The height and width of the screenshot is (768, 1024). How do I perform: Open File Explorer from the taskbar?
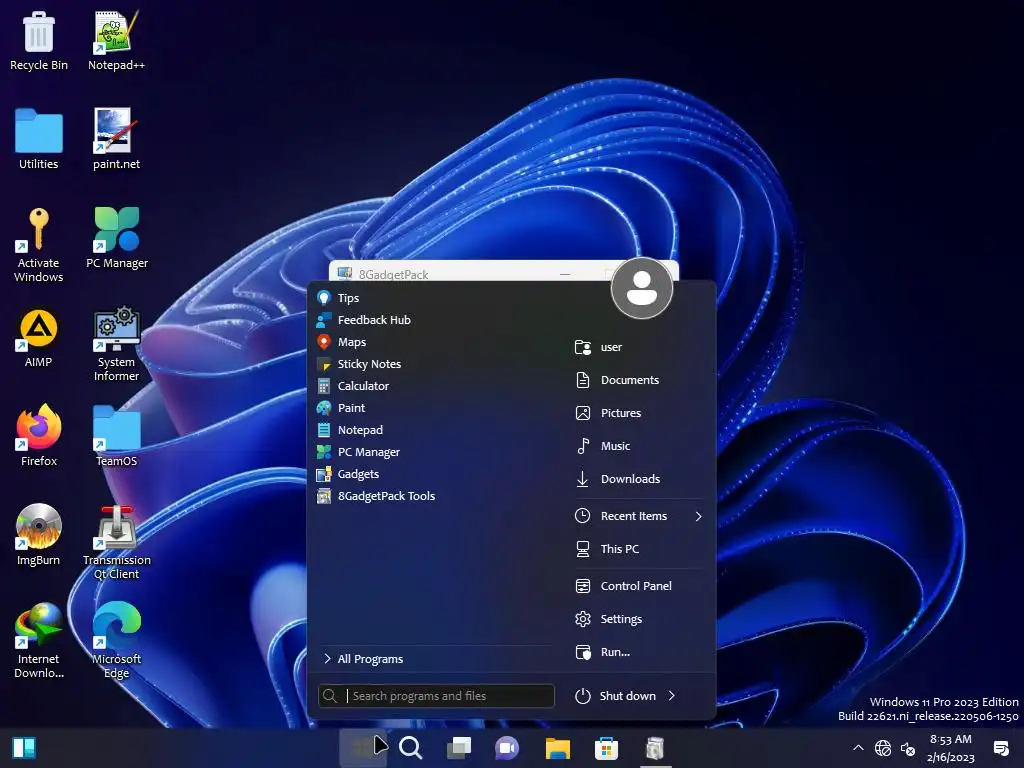[x=558, y=748]
